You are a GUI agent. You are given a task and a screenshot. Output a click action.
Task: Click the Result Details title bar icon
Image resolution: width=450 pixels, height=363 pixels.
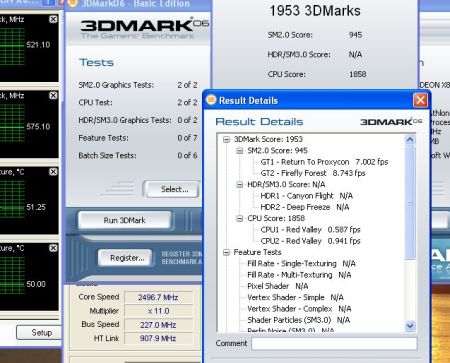coord(211,100)
